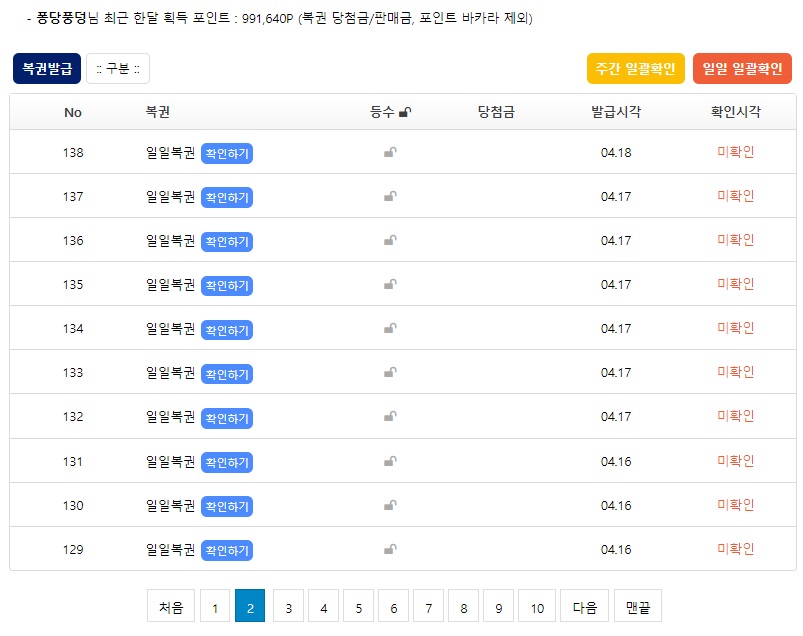Click the number 132 cell
This screenshot has height=636, width=803.
73,417
